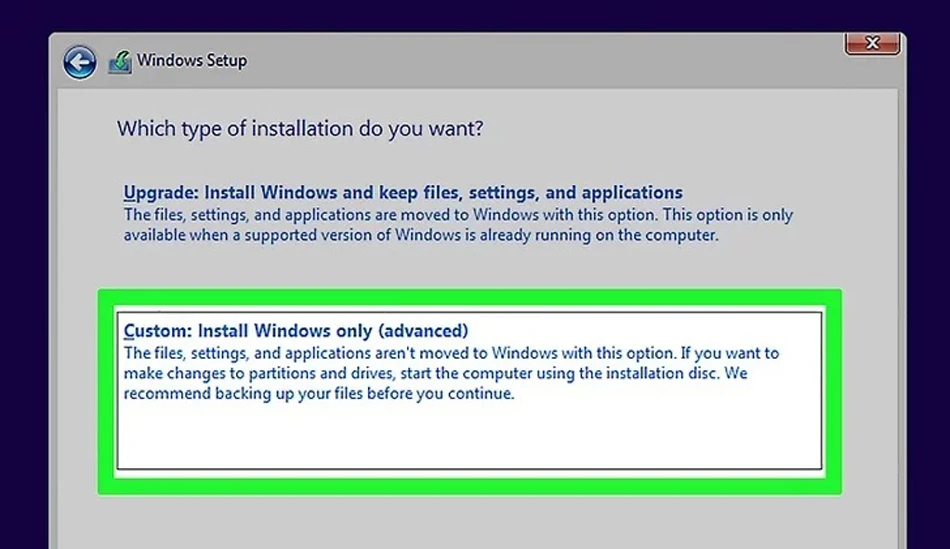Click the green highlight border around Custom option
This screenshot has width=950, height=549.
(x=470, y=299)
